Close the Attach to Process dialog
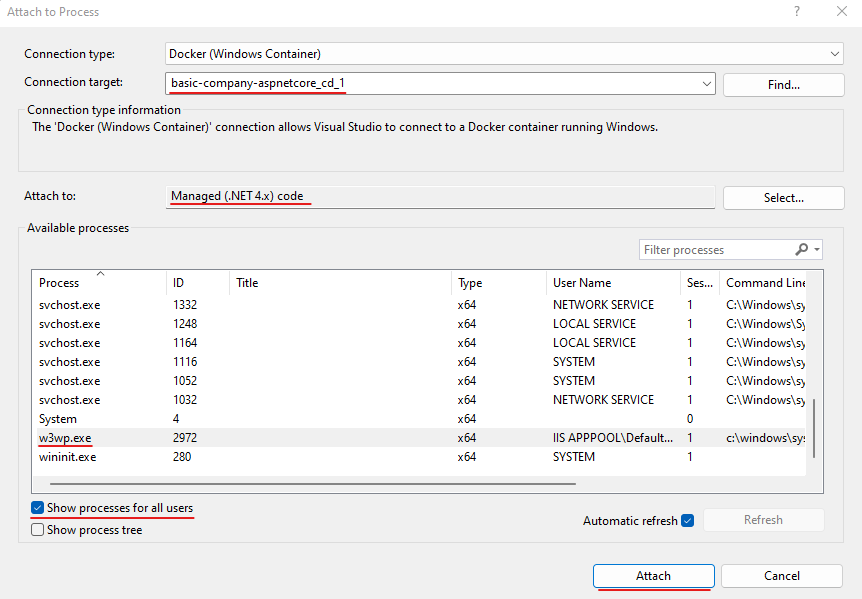862x599 pixels. [x=842, y=12]
